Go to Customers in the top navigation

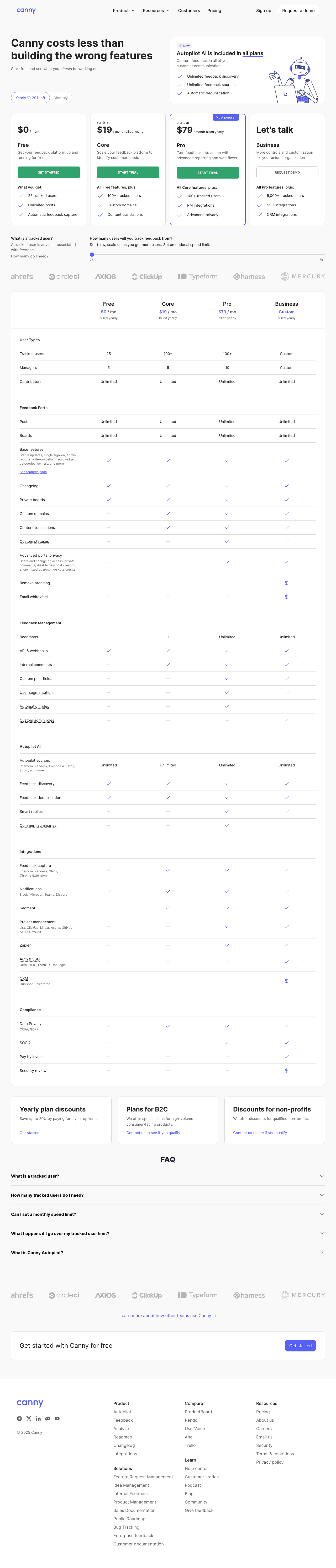[189, 10]
